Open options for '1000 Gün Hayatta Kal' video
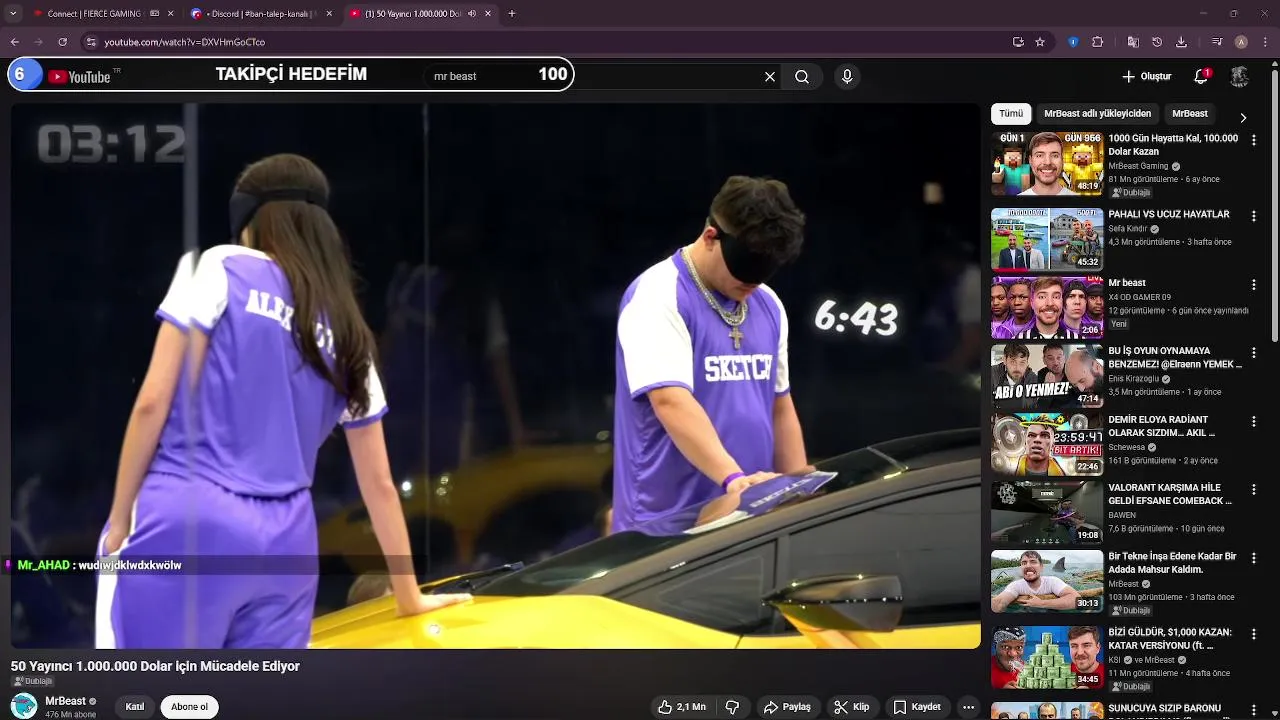The height and width of the screenshot is (720, 1280). [1254, 141]
